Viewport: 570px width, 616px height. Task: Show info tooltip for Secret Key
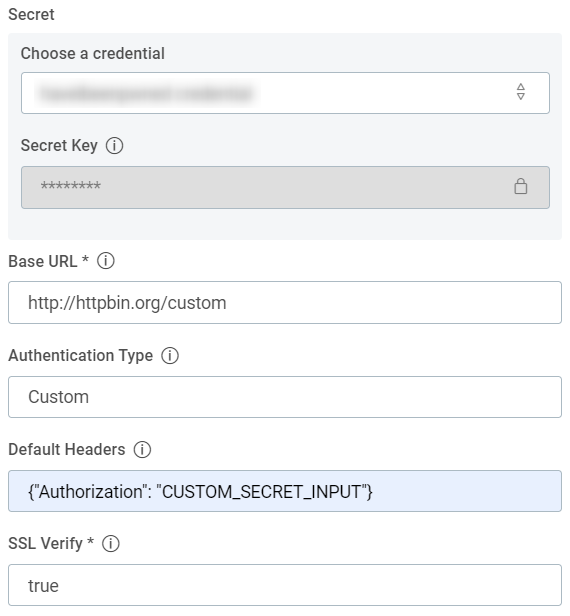(114, 146)
